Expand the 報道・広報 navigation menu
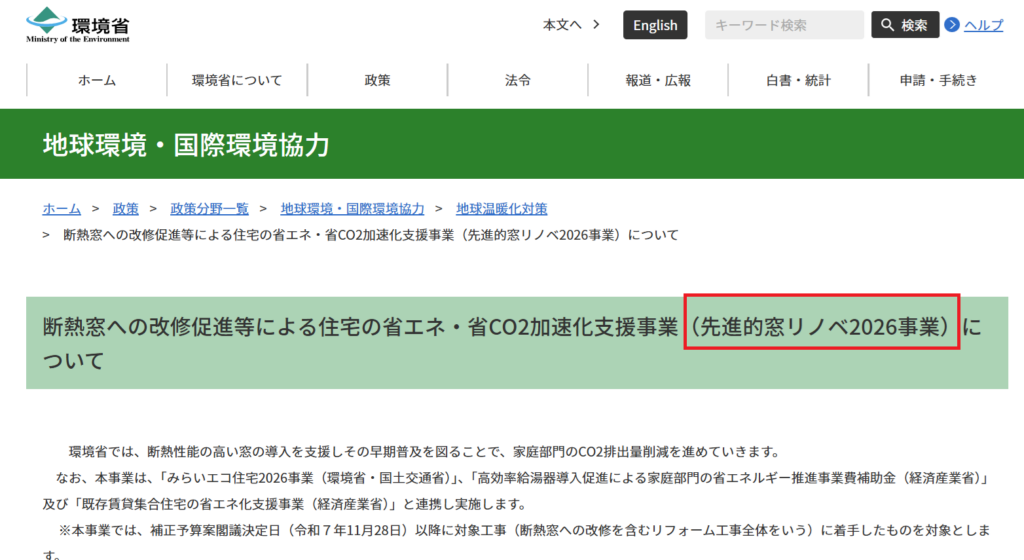Viewport: 1024px width, 560px height. 658,80
